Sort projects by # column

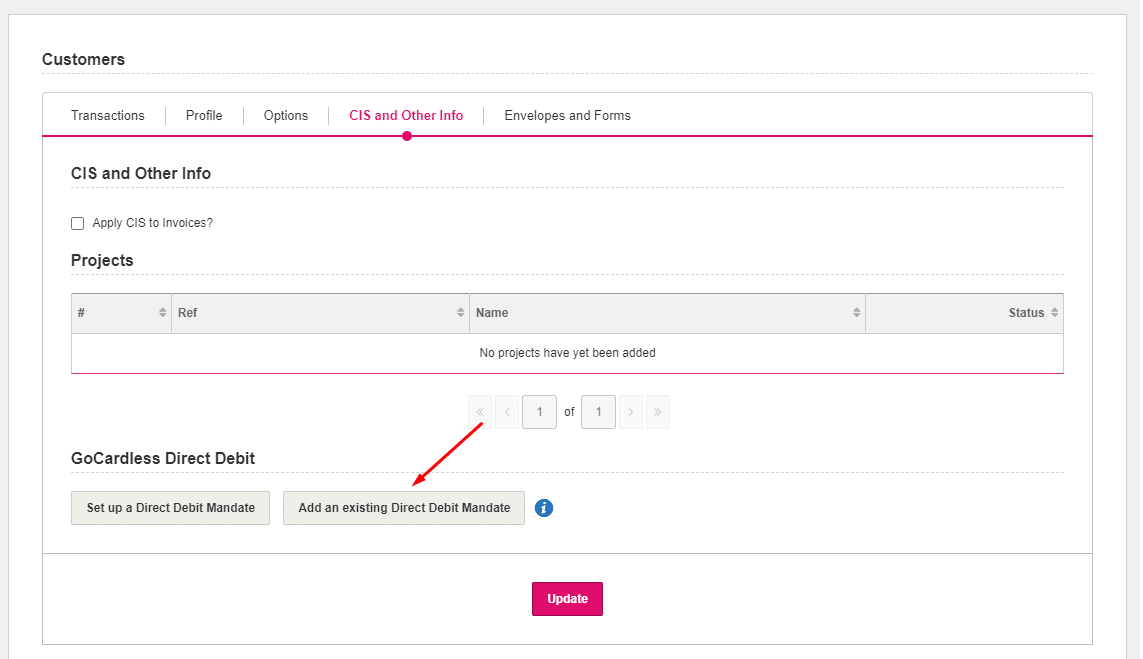coord(121,313)
